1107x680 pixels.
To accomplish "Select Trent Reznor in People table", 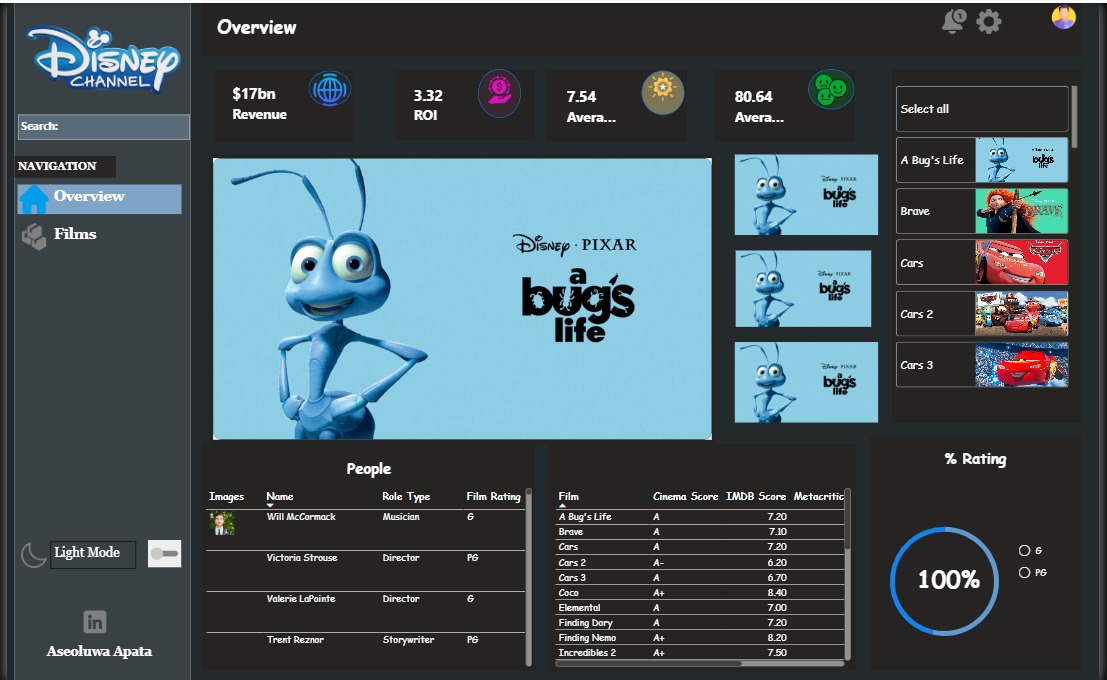I will pos(295,640).
